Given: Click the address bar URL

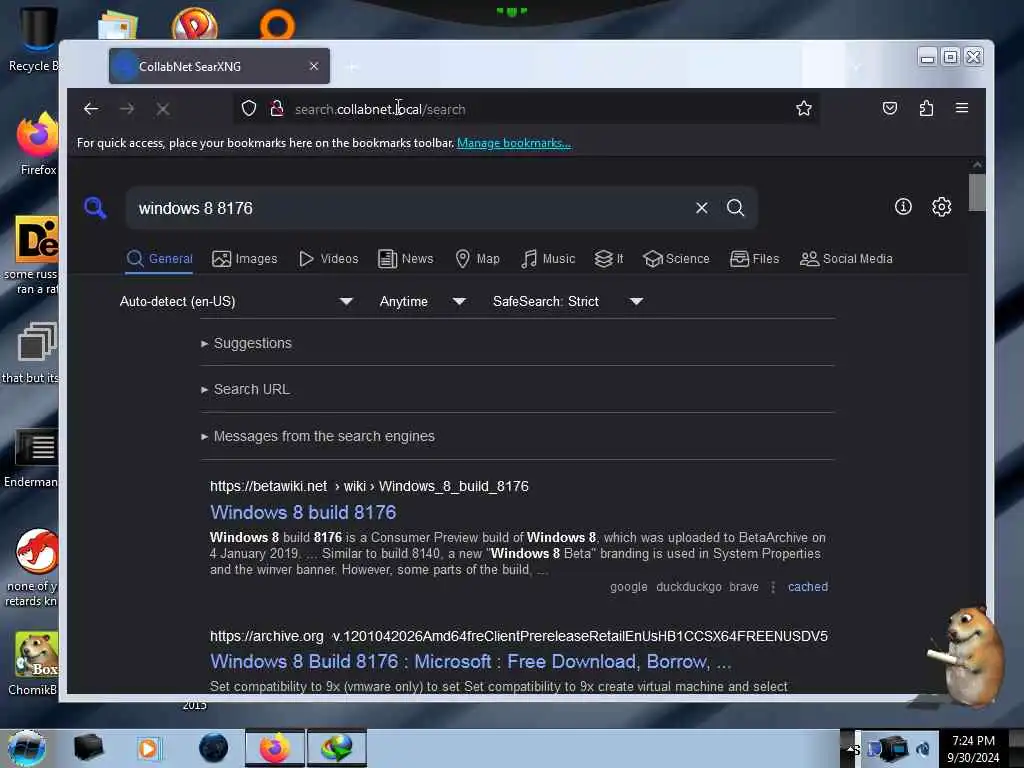Looking at the screenshot, I should pyautogui.click(x=380, y=109).
